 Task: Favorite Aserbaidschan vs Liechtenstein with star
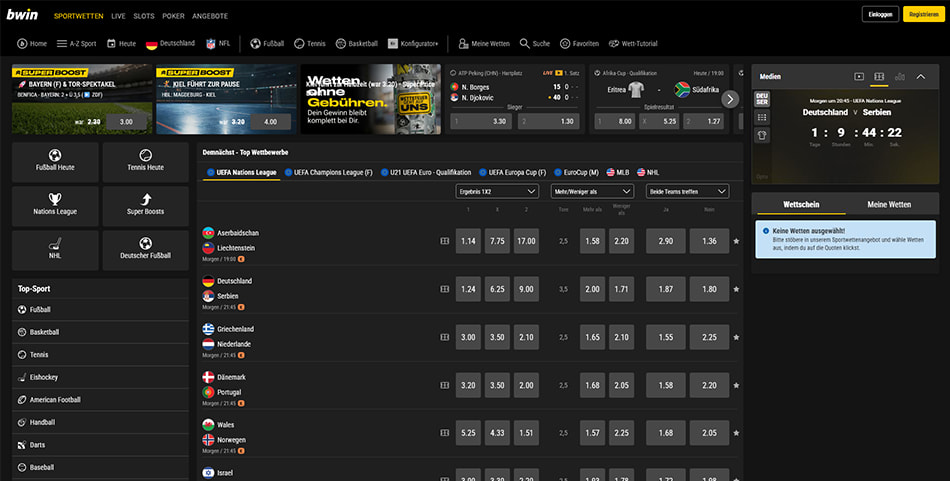point(736,241)
